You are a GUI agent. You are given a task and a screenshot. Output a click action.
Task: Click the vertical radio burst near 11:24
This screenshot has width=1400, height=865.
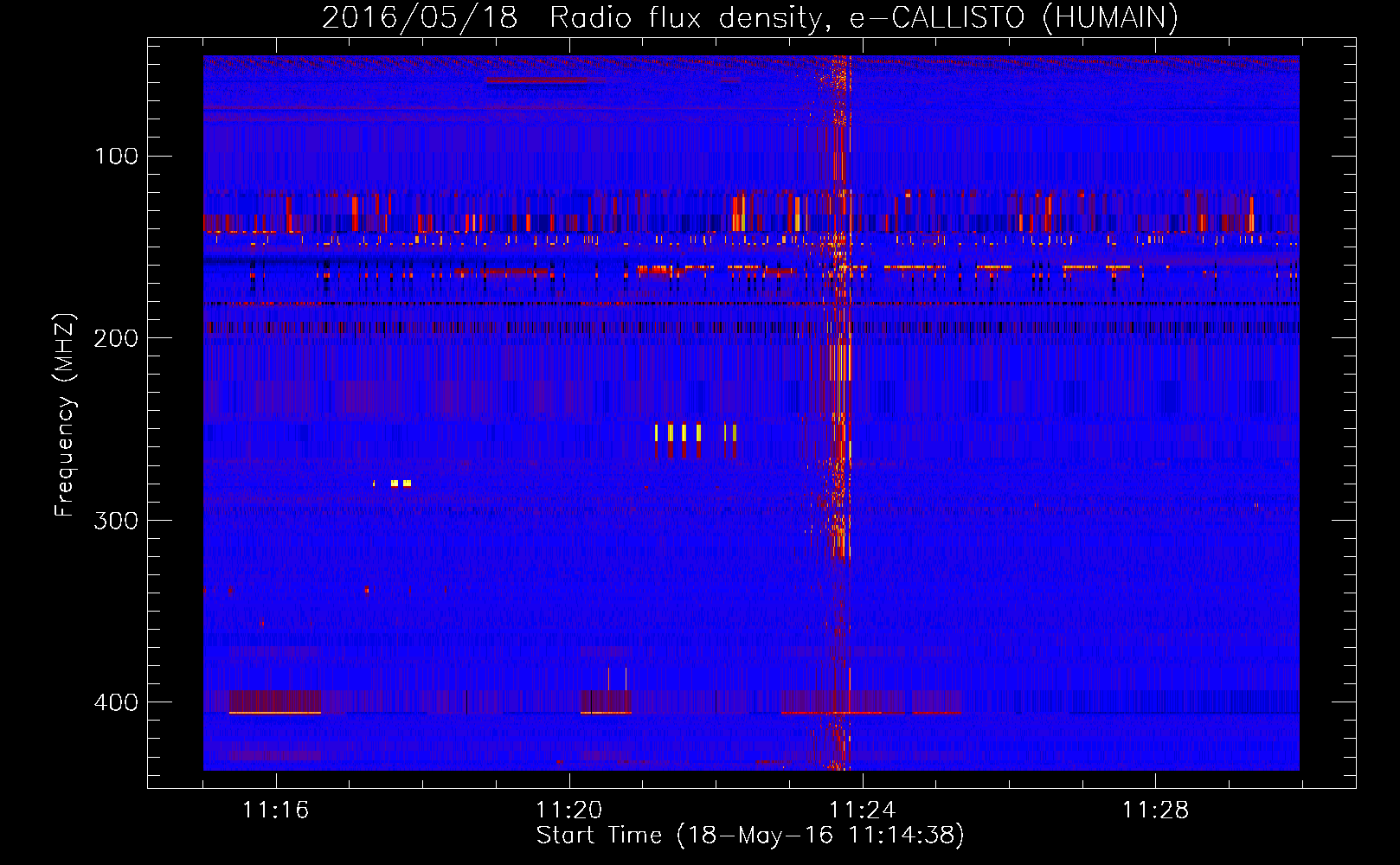coord(838,413)
